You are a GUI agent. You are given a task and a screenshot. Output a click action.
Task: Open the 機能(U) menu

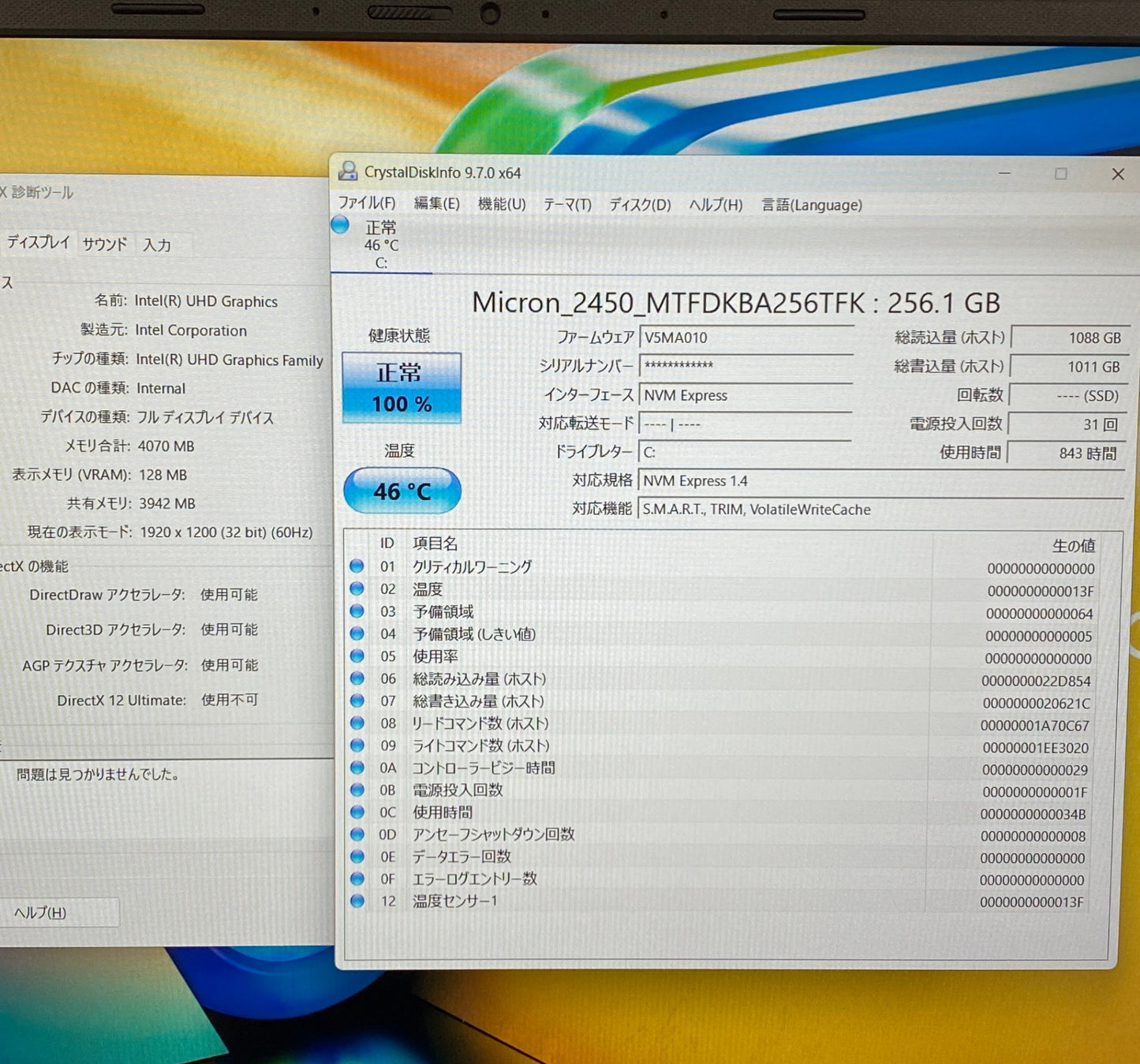pyautogui.click(x=500, y=204)
